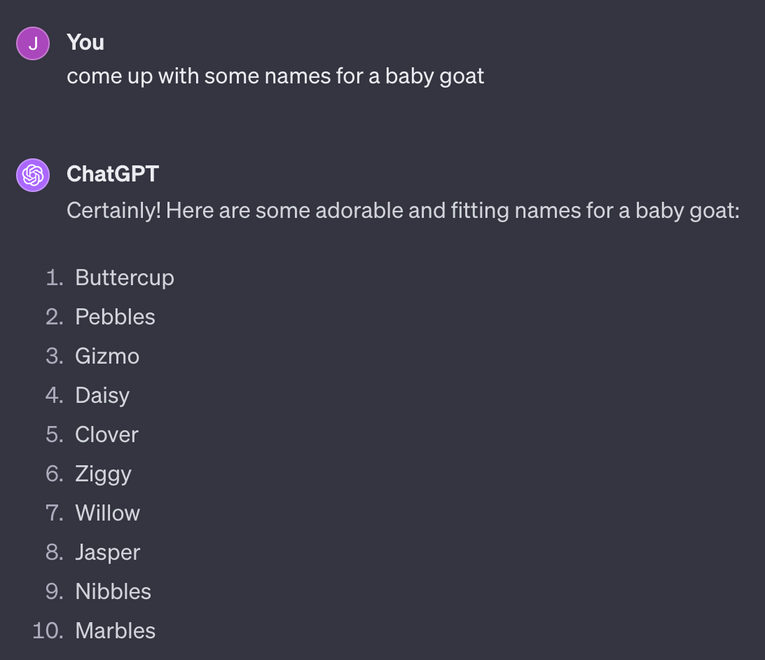Click the "ChatGPT" sender name
This screenshot has width=765, height=660.
112,174
